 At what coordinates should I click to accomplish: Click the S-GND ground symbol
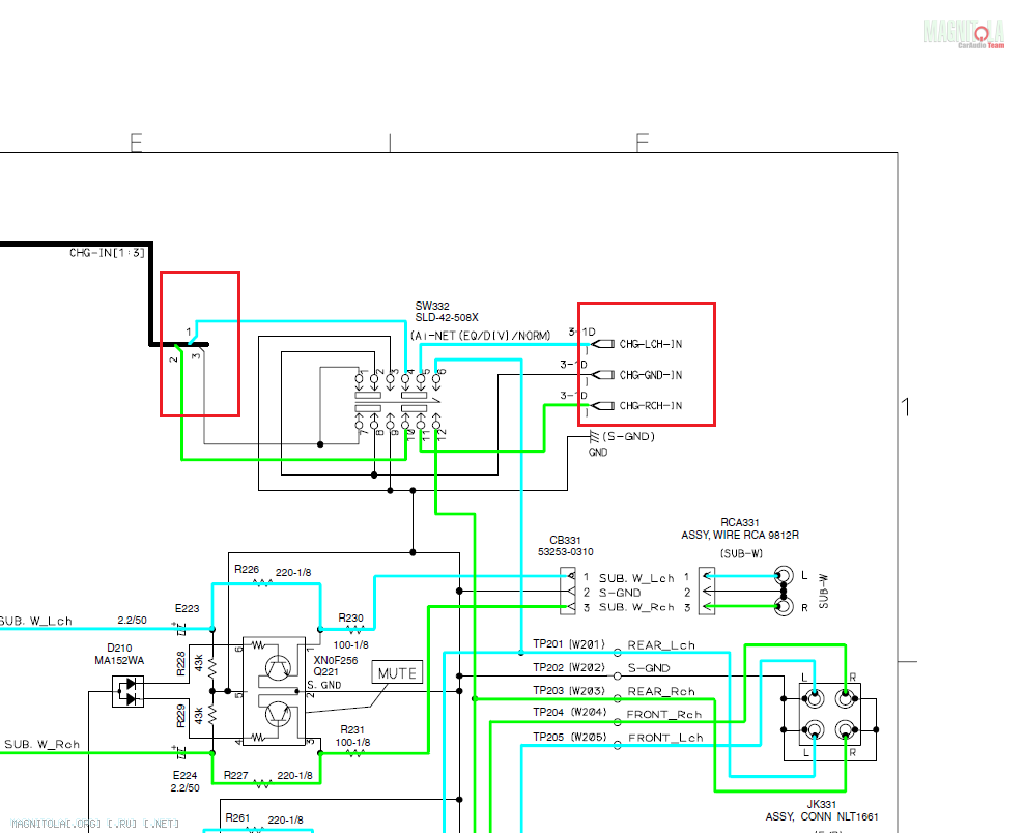click(597, 438)
